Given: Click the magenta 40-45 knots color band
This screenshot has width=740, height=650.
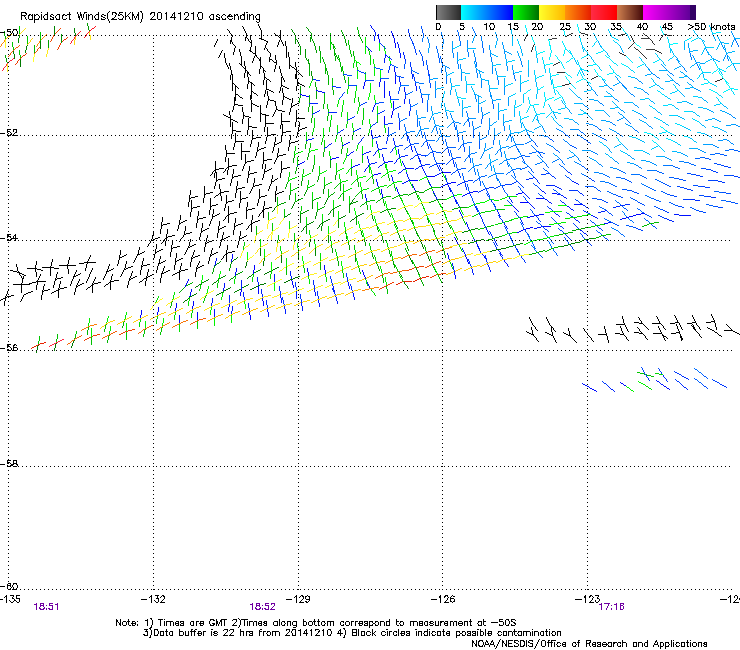Looking at the screenshot, I should tap(656, 12).
